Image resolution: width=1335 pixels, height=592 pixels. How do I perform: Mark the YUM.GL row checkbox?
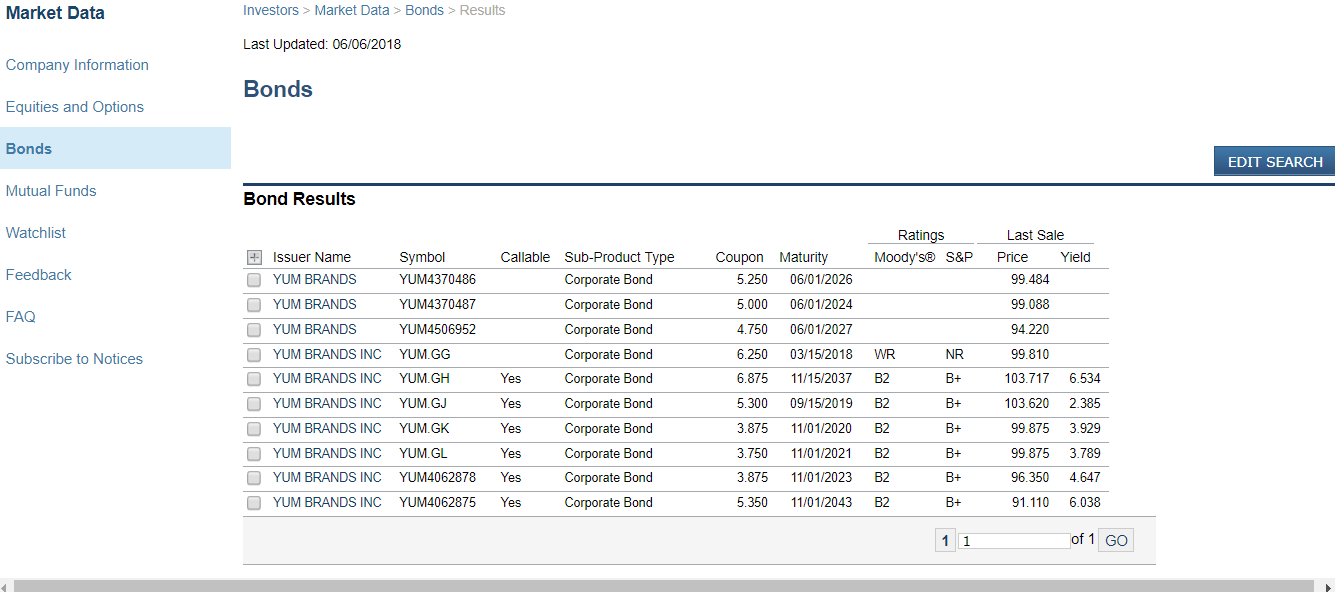click(254, 454)
